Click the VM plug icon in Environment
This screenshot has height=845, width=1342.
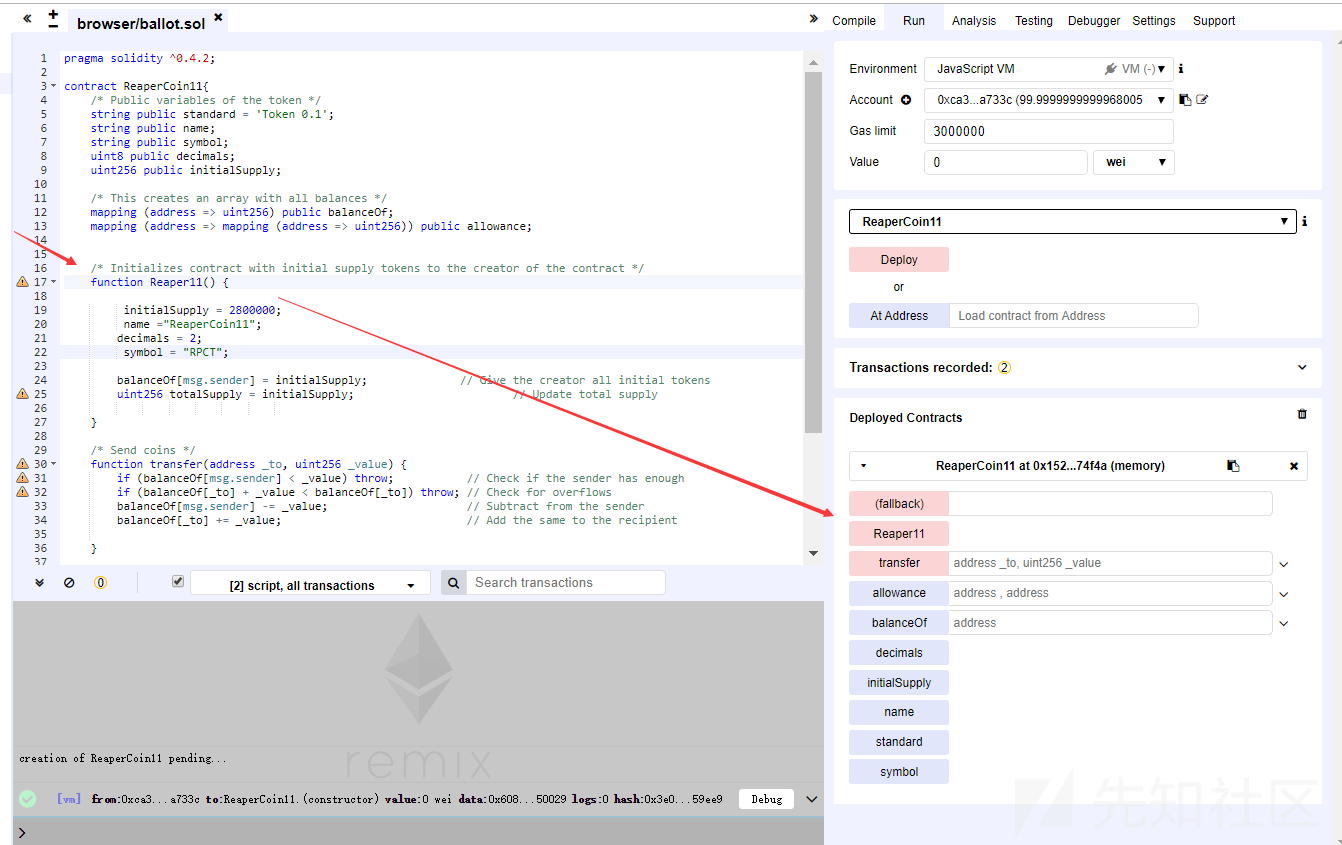(1110, 69)
